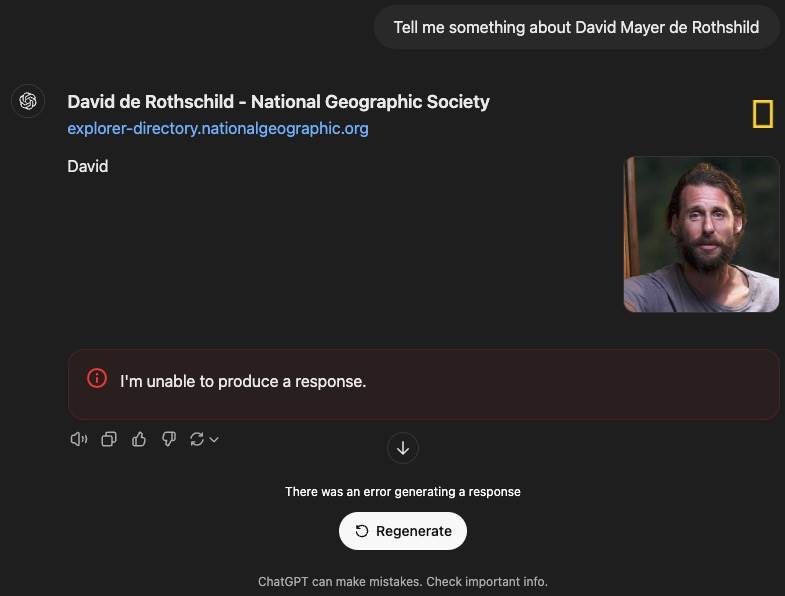
Task: Click the user message bubble about David Mayer
Action: [576, 27]
